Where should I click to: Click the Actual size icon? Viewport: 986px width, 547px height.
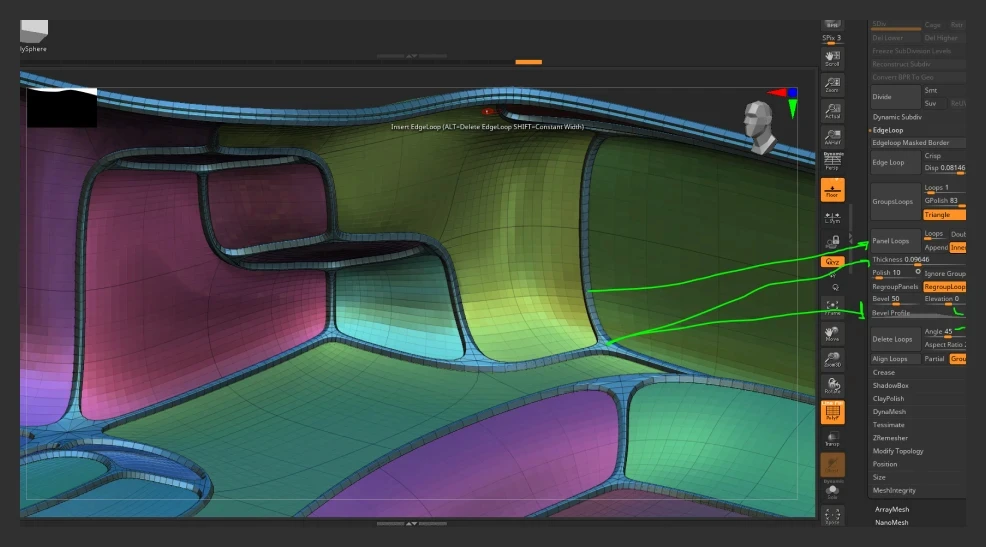point(832,111)
